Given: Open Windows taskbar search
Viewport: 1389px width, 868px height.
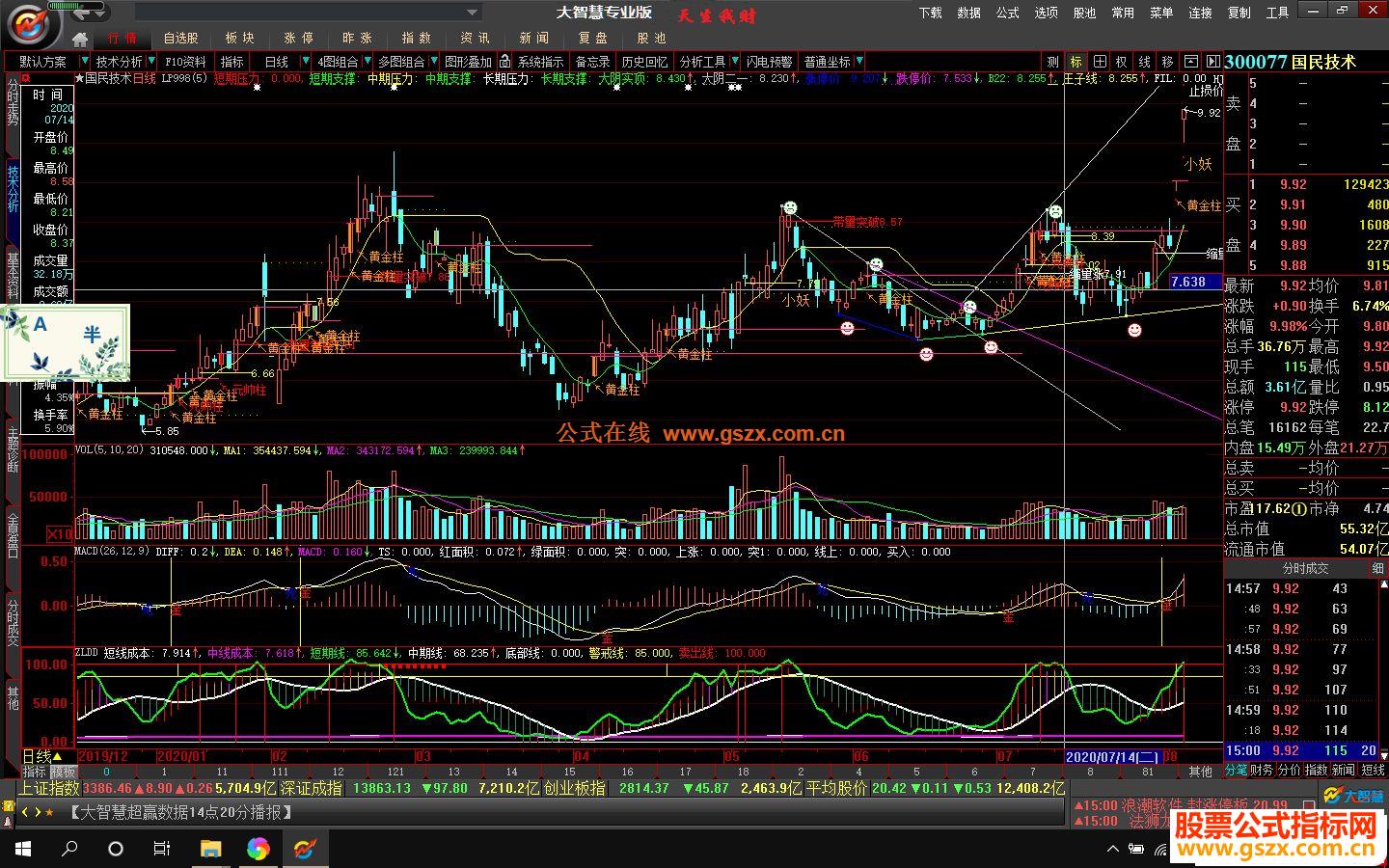Looking at the screenshot, I should [69, 849].
